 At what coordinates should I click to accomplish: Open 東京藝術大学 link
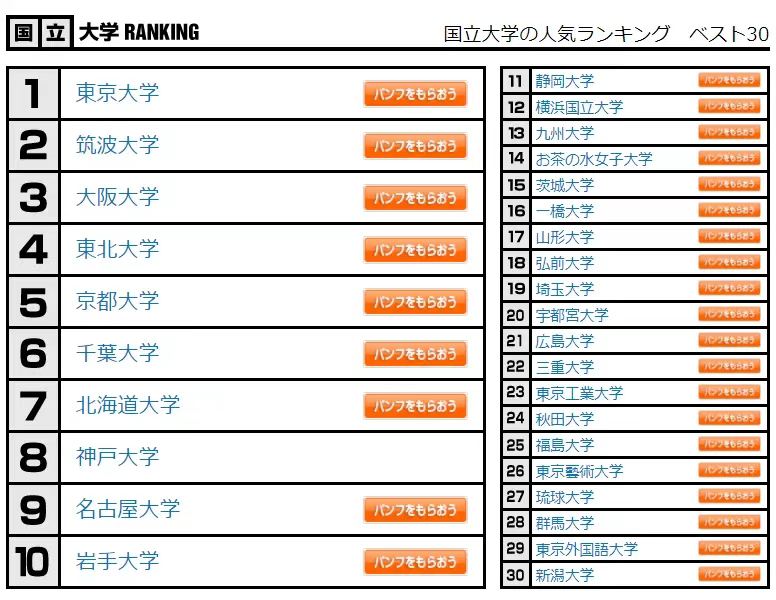tap(579, 471)
